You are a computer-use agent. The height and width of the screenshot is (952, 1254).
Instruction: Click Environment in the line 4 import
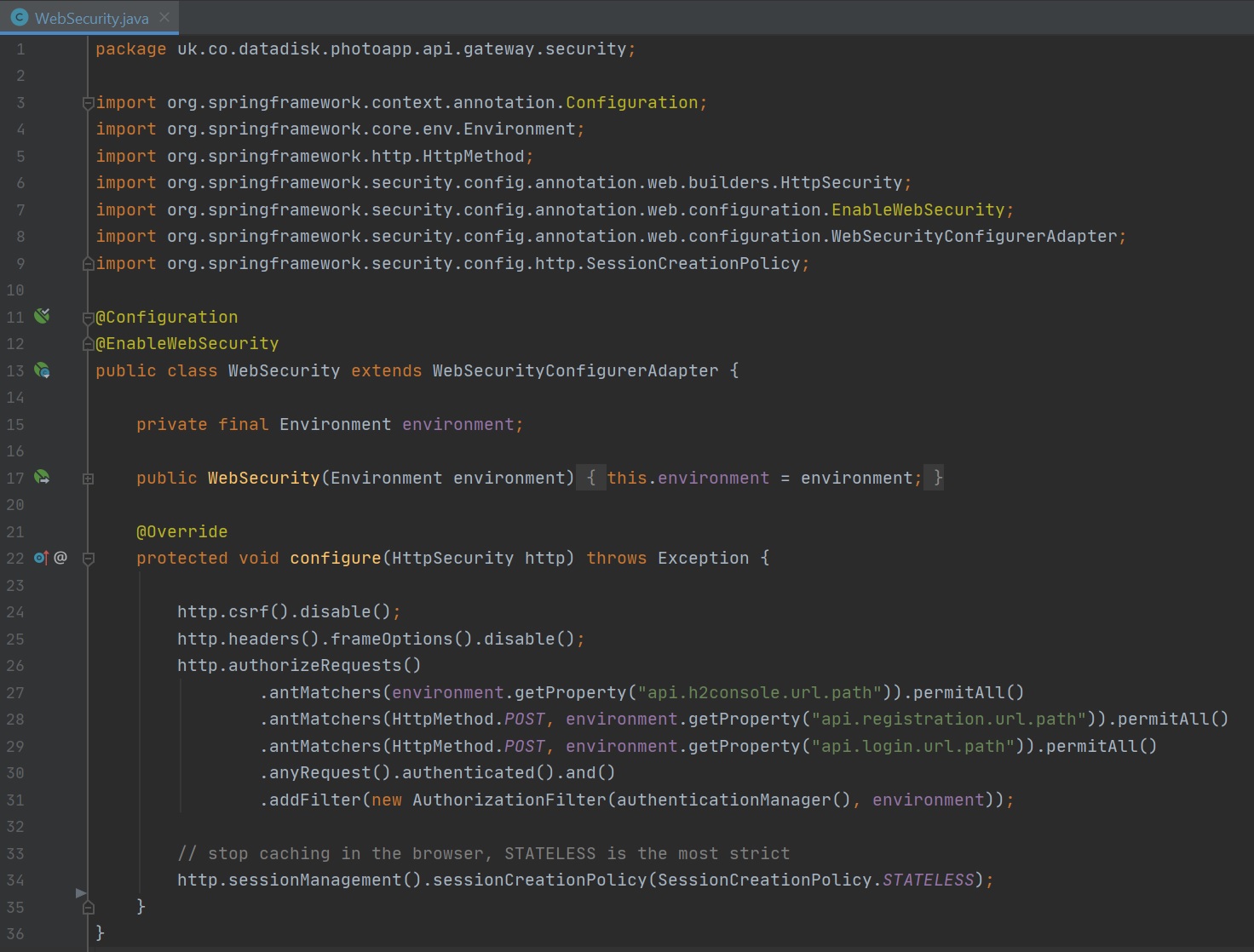click(520, 129)
